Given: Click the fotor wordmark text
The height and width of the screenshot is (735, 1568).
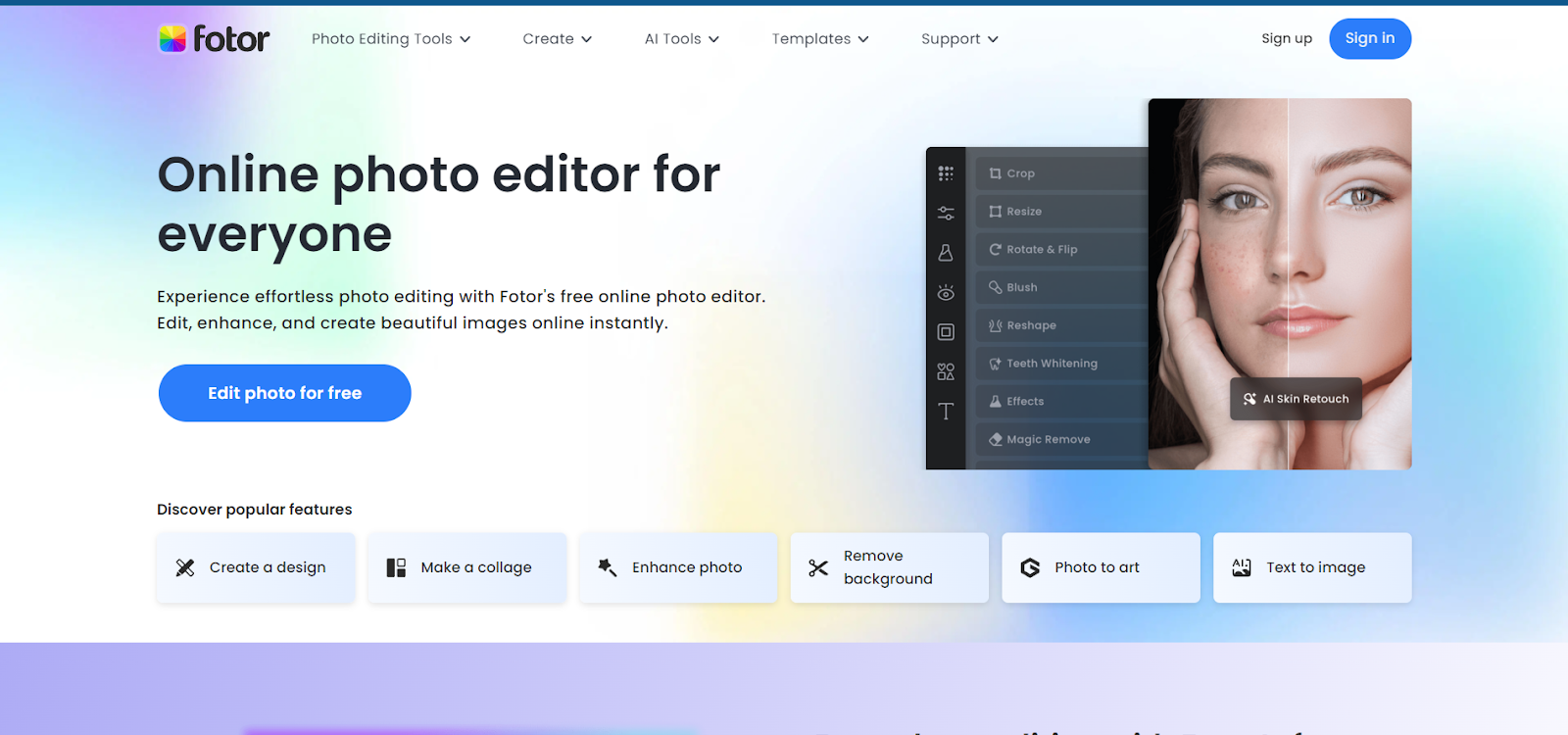Looking at the screenshot, I should [231, 38].
